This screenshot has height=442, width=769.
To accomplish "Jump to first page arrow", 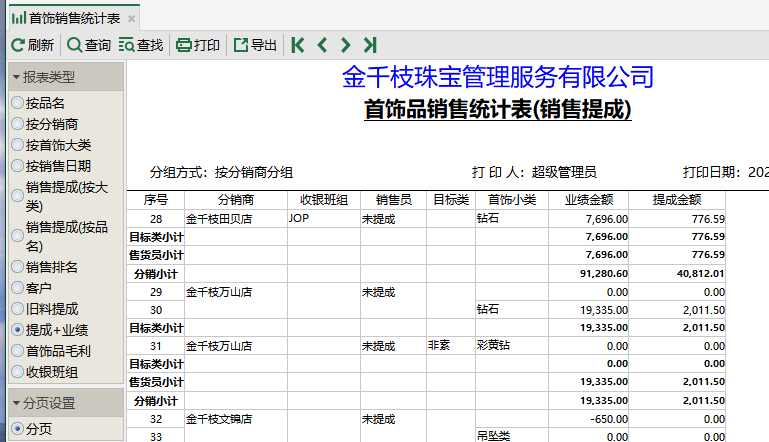I will click(x=297, y=45).
